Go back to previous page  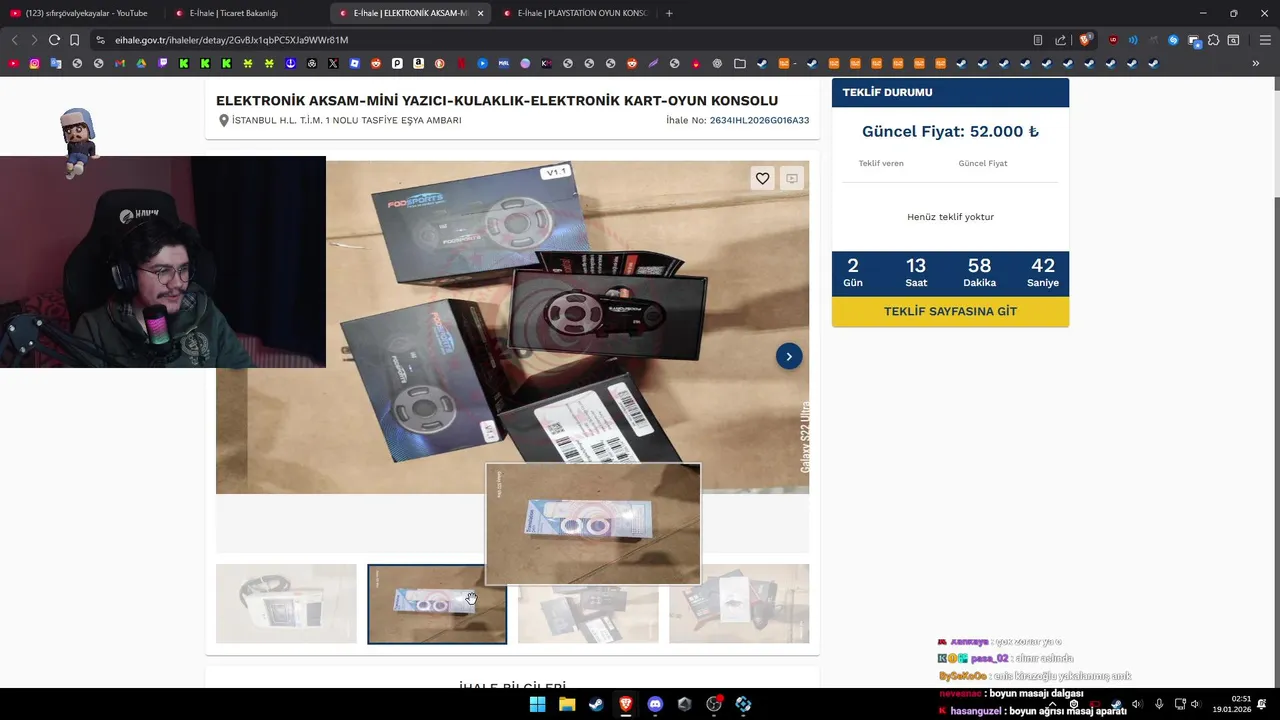coord(14,40)
